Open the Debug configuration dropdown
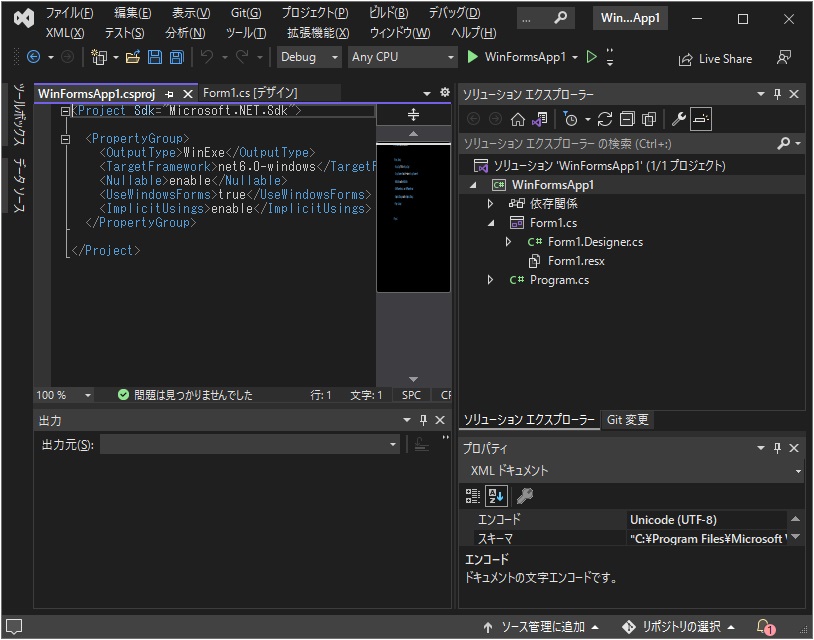 (309, 57)
